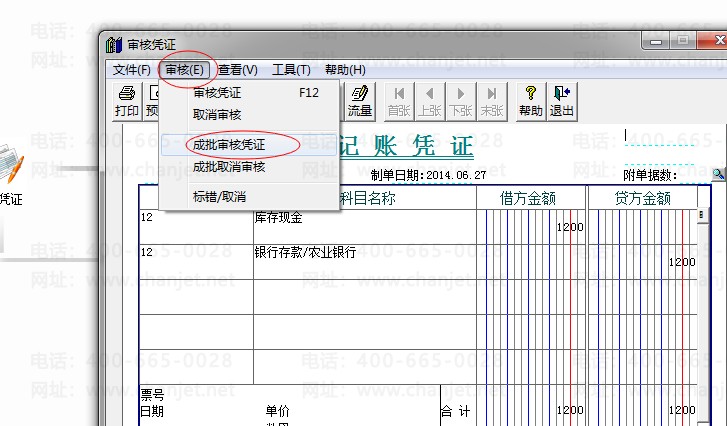Image resolution: width=727 pixels, height=426 pixels.
Task: Open the 查看(V) menu
Action: [x=237, y=70]
